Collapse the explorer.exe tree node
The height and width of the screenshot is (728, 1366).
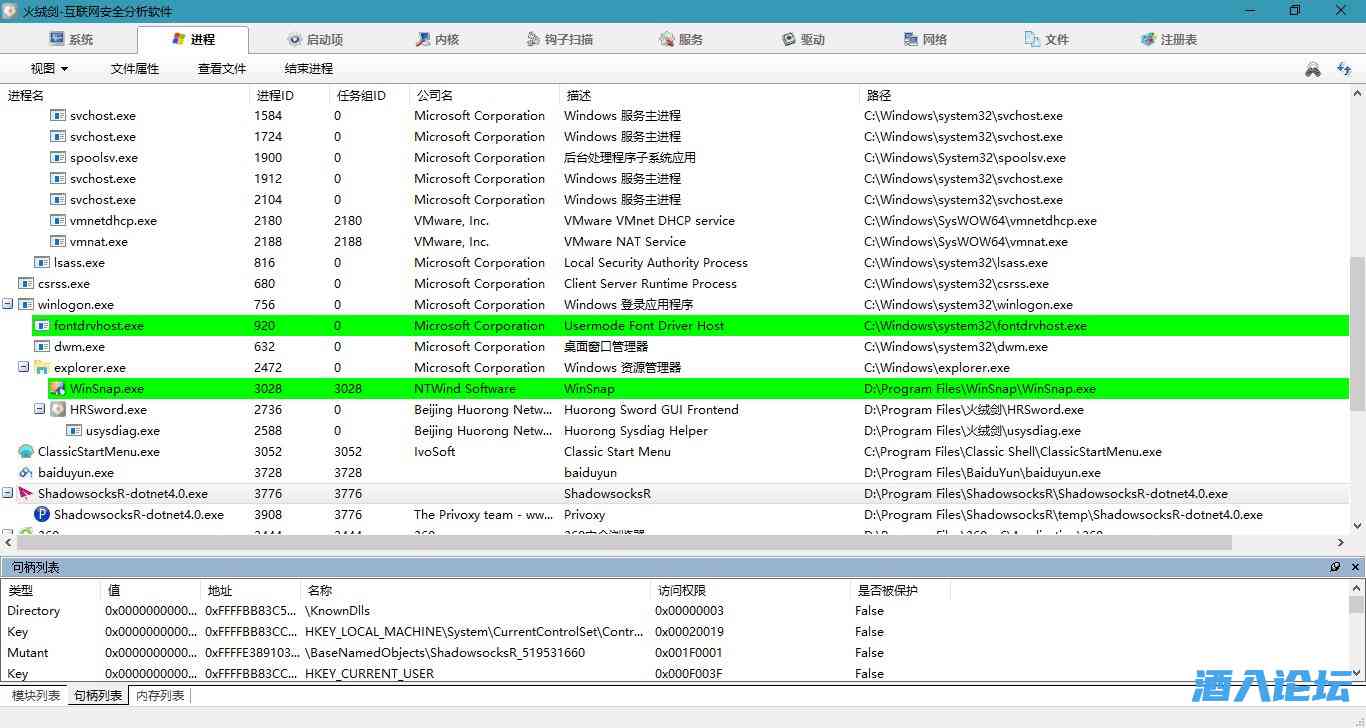[x=24, y=368]
